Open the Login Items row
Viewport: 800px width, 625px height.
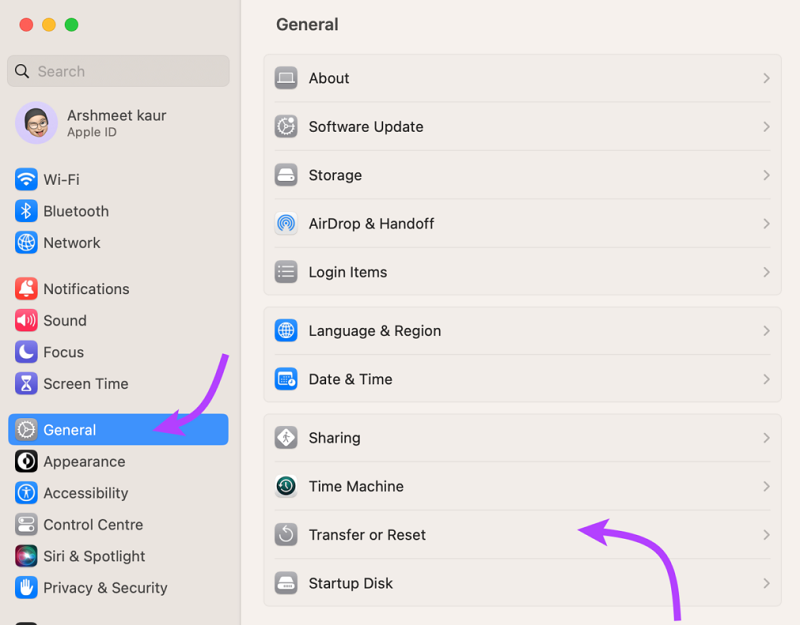pyautogui.click(x=347, y=272)
